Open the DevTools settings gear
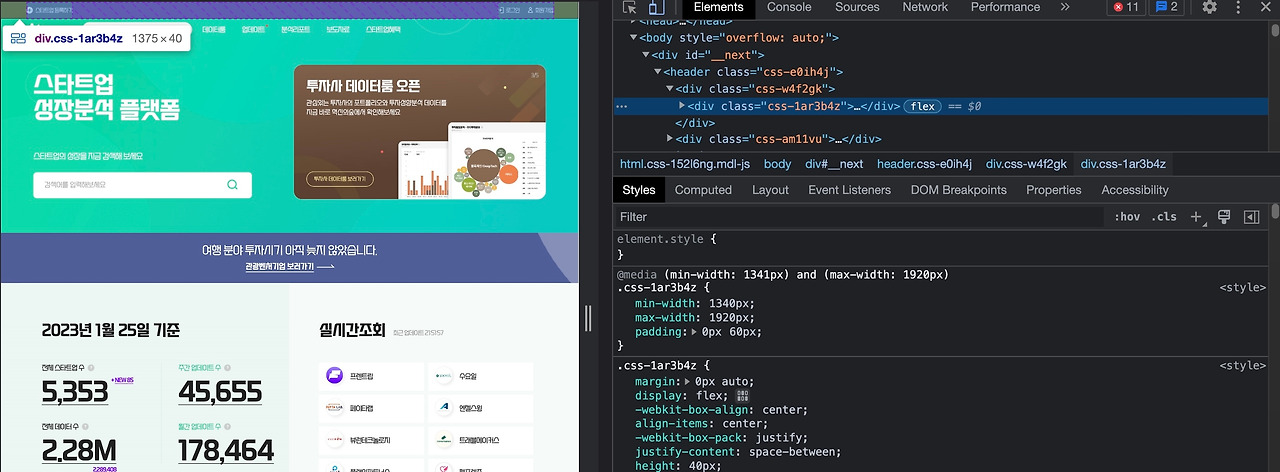Viewport: 1280px width, 472px height. [1210, 7]
